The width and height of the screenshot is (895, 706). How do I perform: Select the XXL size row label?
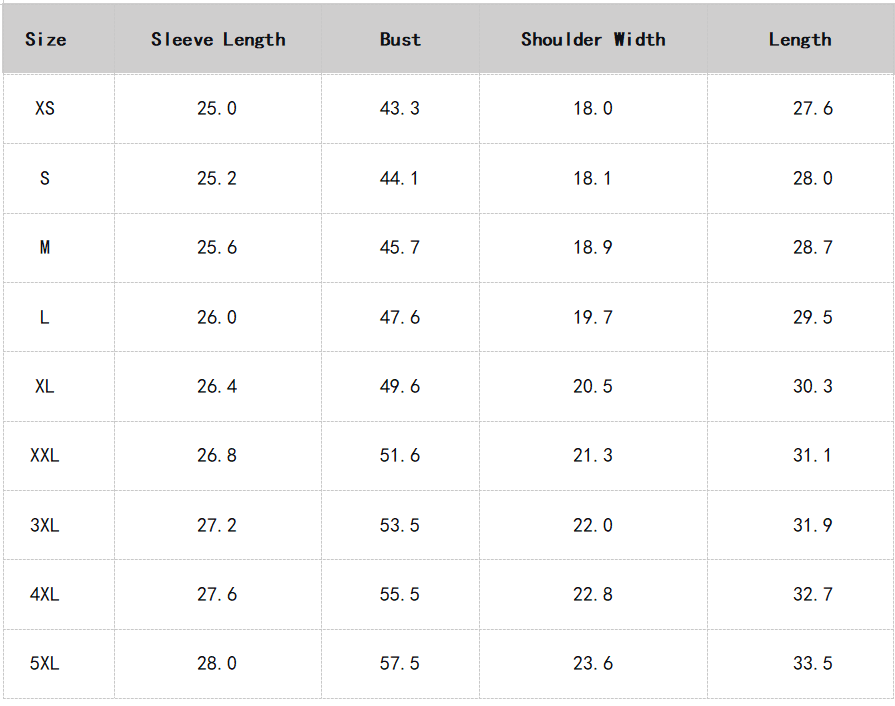(45, 455)
